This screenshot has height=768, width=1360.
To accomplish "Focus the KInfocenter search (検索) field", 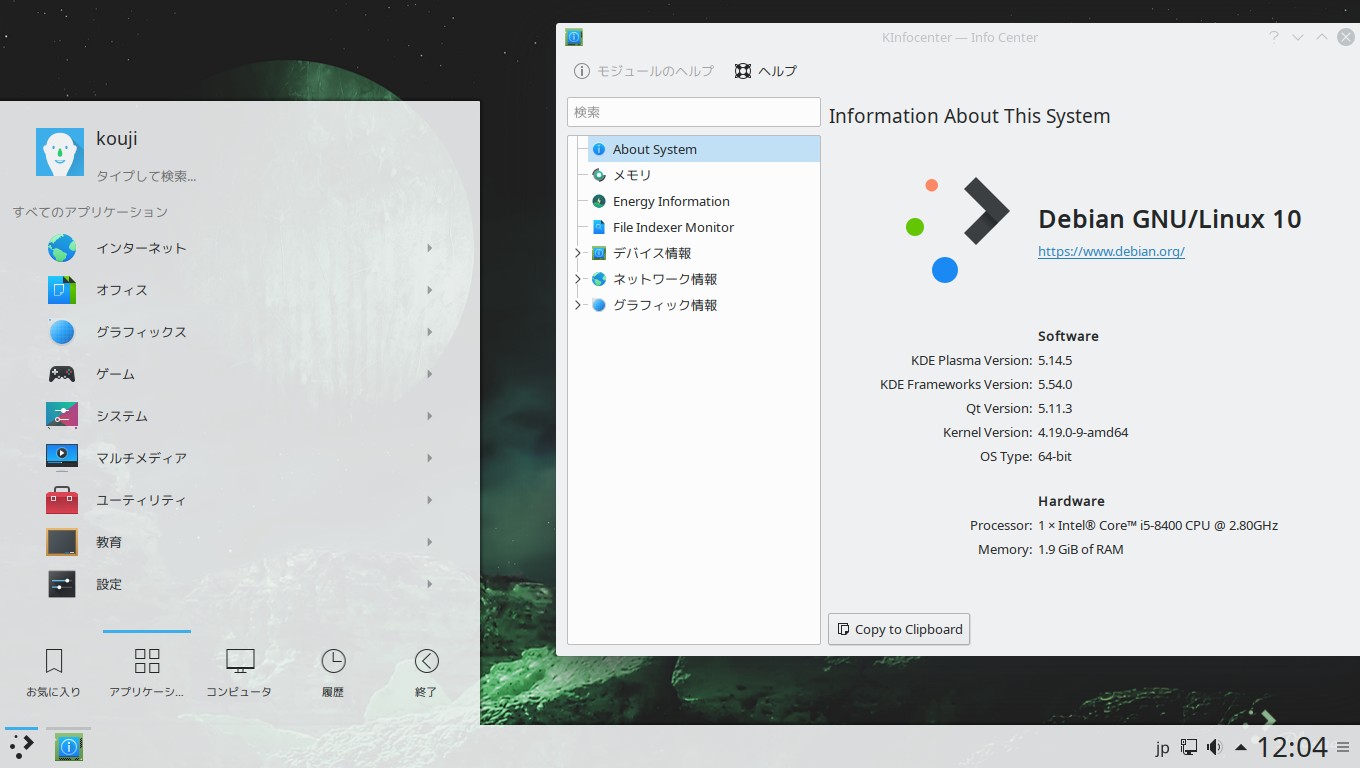I will click(x=694, y=112).
